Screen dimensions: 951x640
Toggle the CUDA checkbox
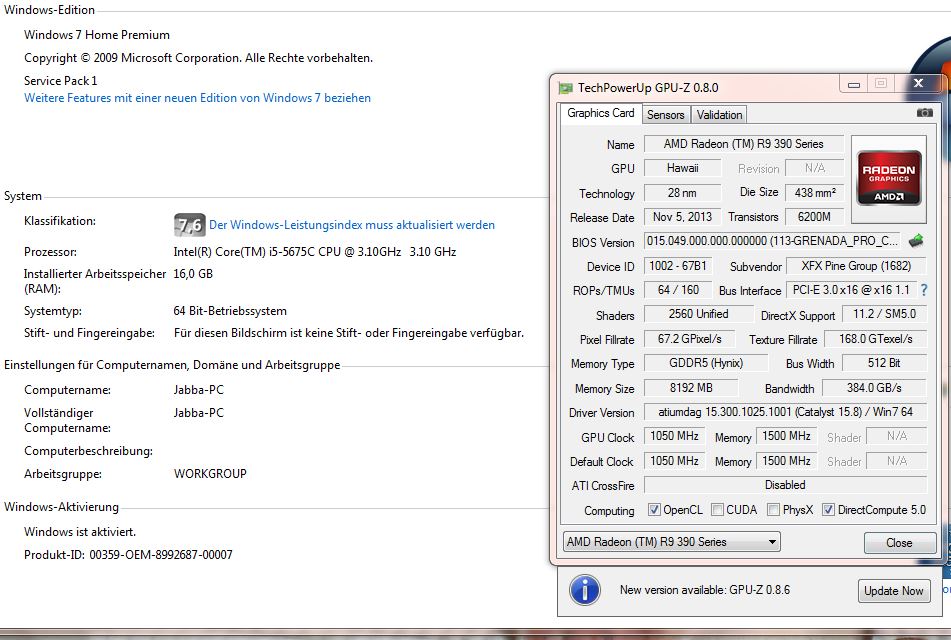pos(717,510)
